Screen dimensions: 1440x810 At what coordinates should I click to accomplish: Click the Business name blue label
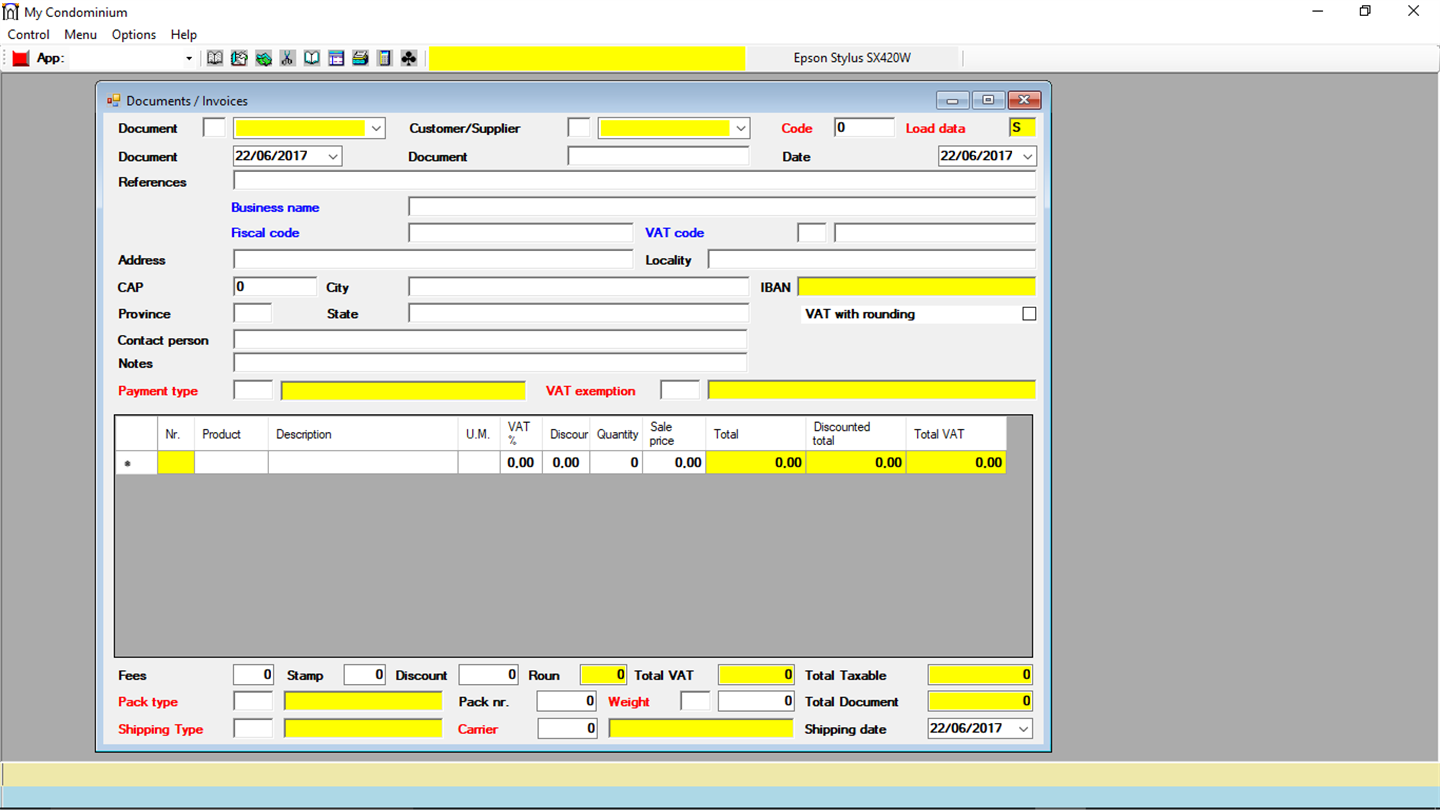pos(275,208)
